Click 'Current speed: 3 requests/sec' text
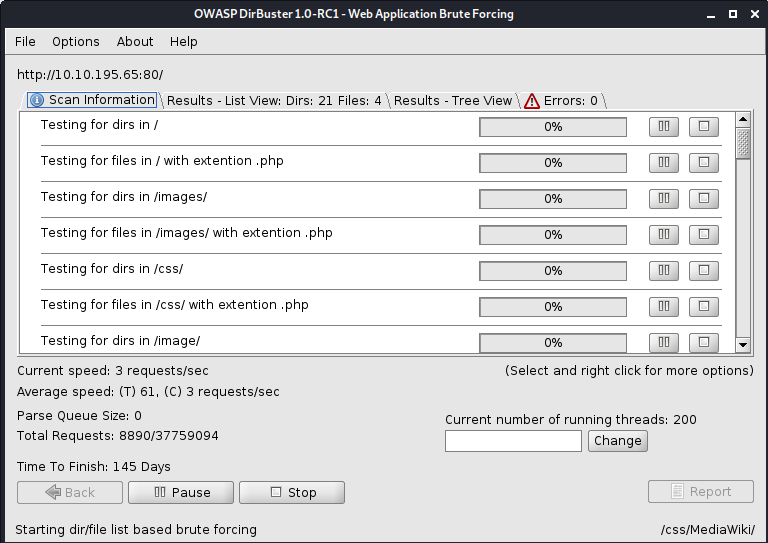The height and width of the screenshot is (543, 768). (113, 371)
